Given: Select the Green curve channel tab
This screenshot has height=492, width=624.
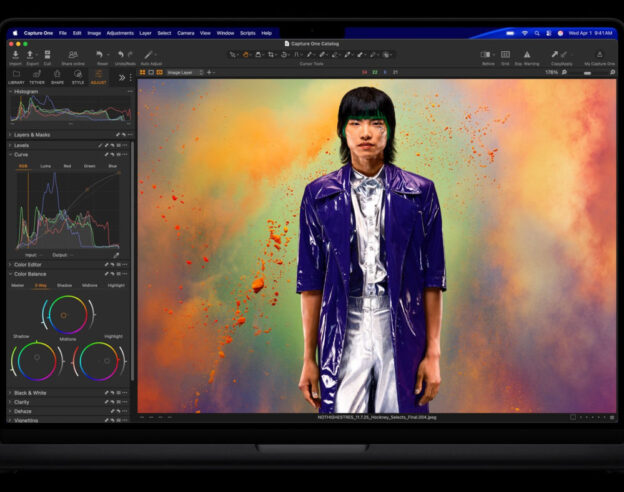Looking at the screenshot, I should 90,166.
